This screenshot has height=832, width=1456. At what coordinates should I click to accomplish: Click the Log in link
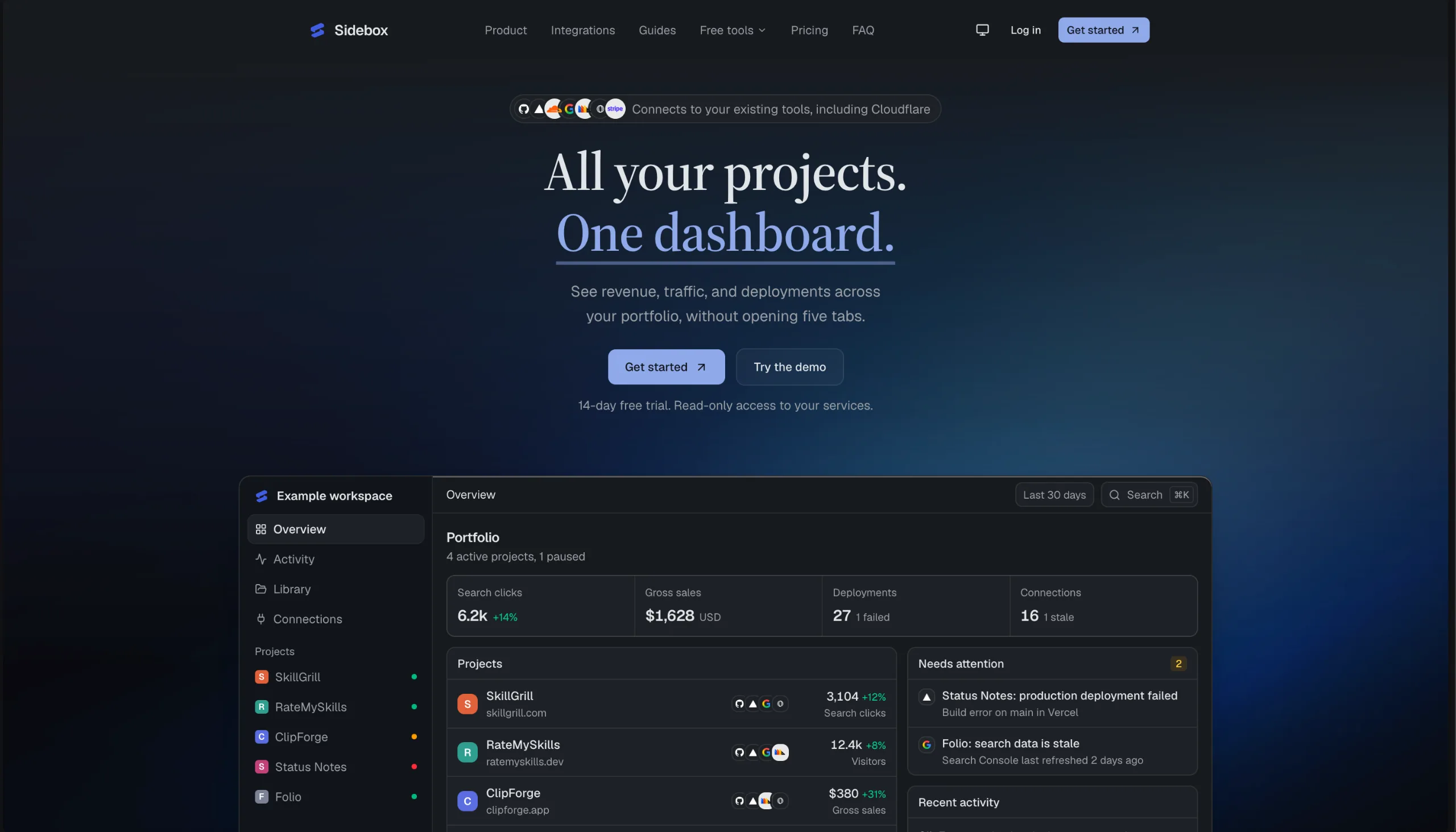tap(1025, 30)
